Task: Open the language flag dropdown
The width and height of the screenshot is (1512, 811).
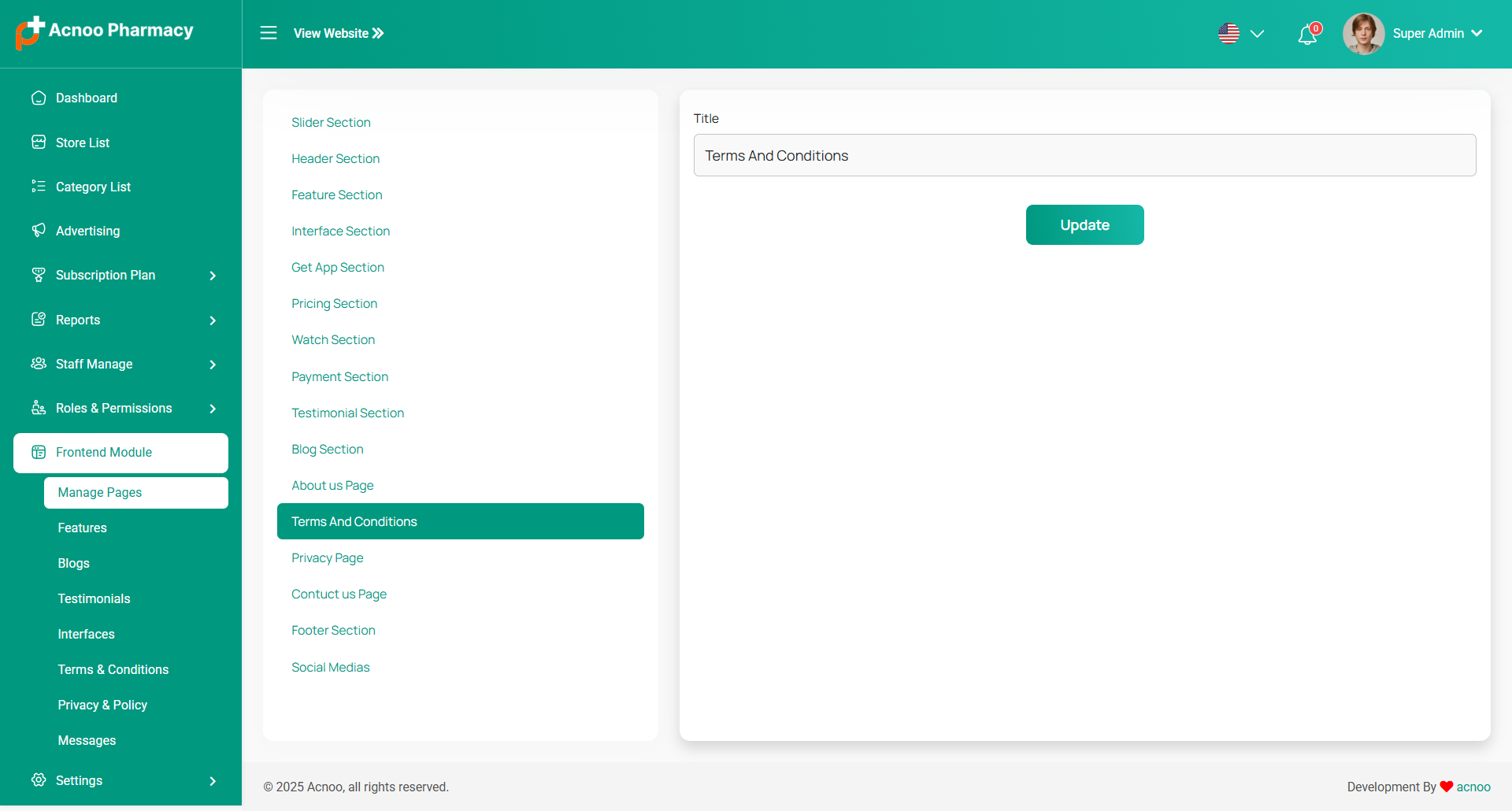Action: point(1241,34)
